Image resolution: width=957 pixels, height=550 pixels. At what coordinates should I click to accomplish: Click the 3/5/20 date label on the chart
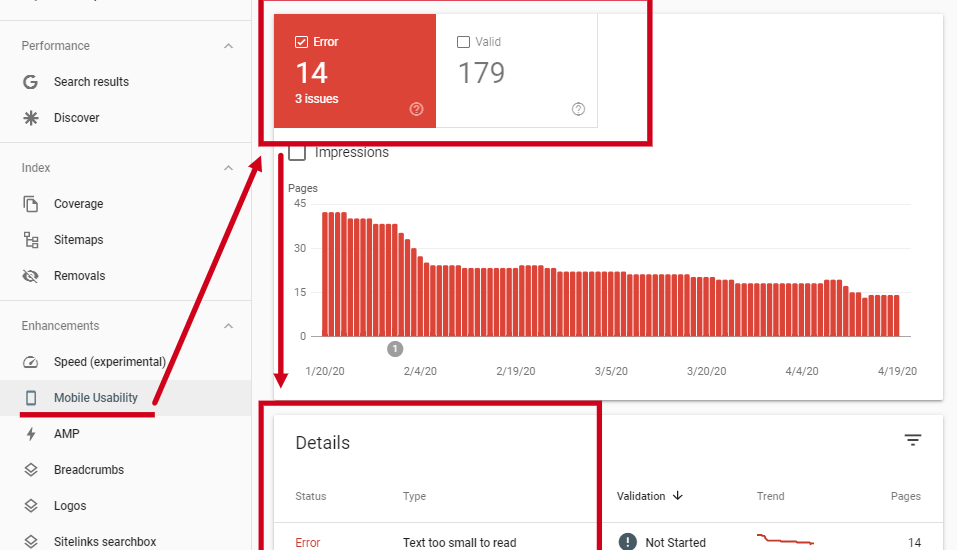click(611, 371)
